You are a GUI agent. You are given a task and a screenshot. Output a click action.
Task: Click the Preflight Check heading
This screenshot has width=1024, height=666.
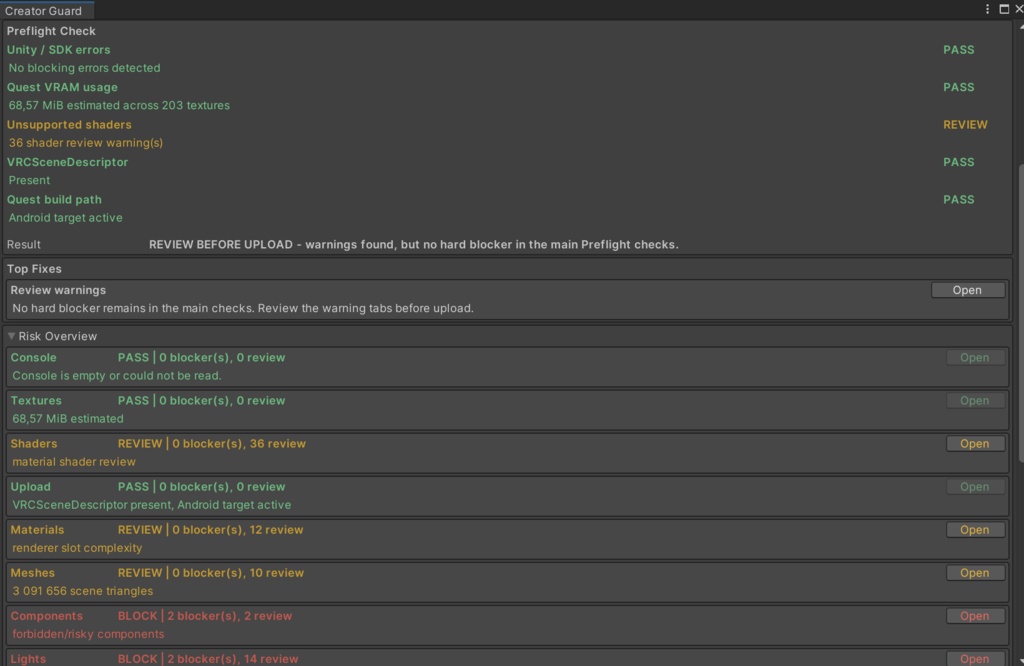point(51,31)
